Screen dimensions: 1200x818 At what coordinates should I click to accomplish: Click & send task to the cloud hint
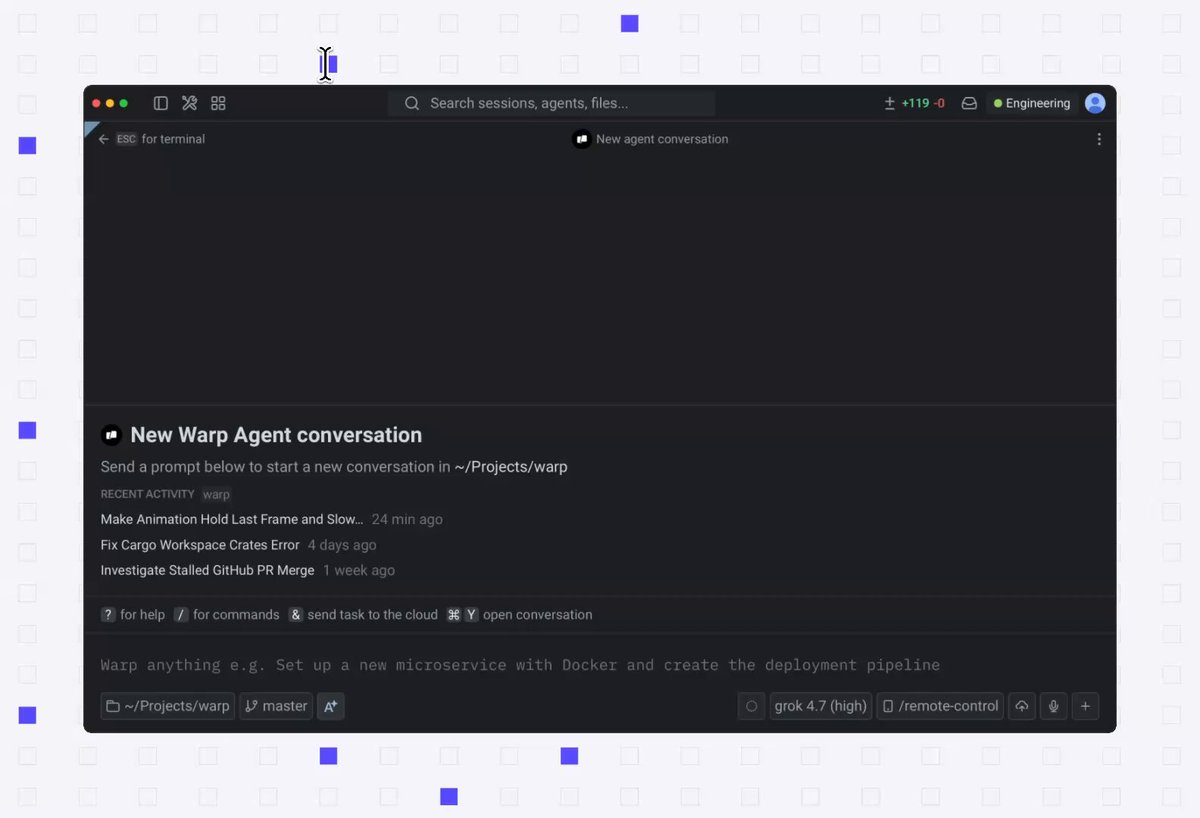tap(363, 615)
